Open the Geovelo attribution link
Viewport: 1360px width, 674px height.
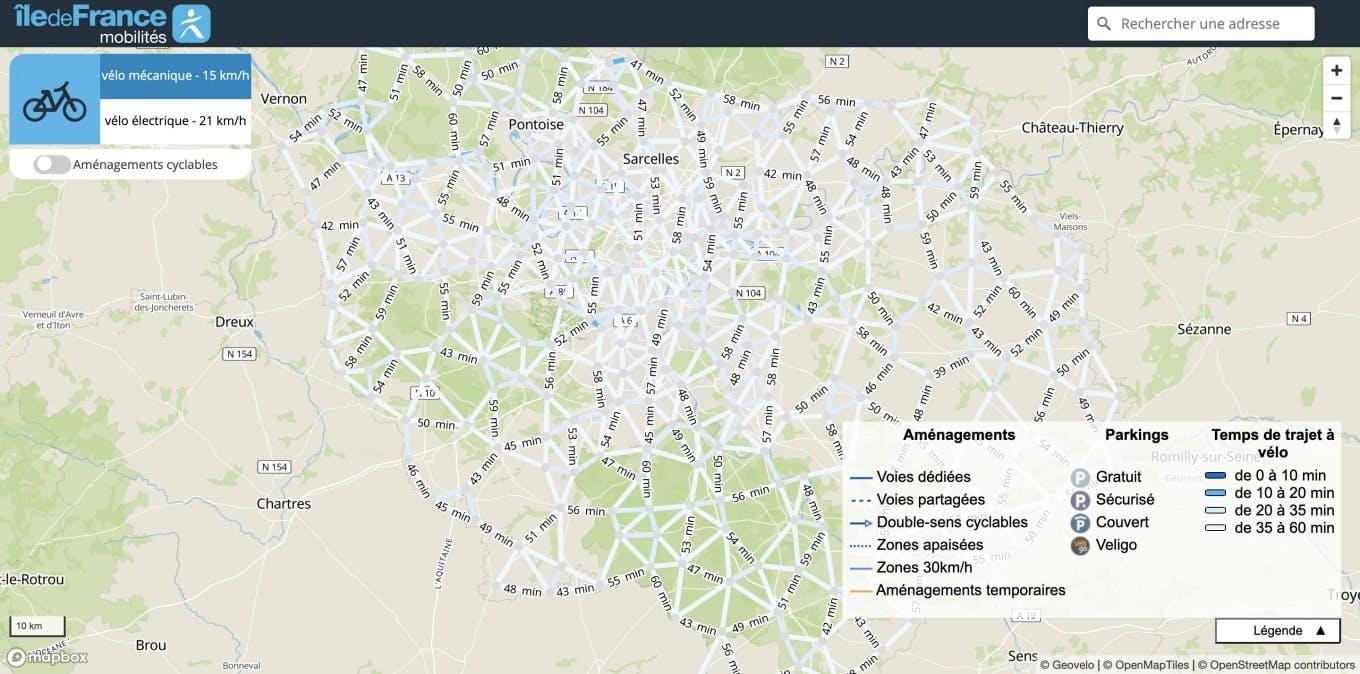tap(1070, 664)
